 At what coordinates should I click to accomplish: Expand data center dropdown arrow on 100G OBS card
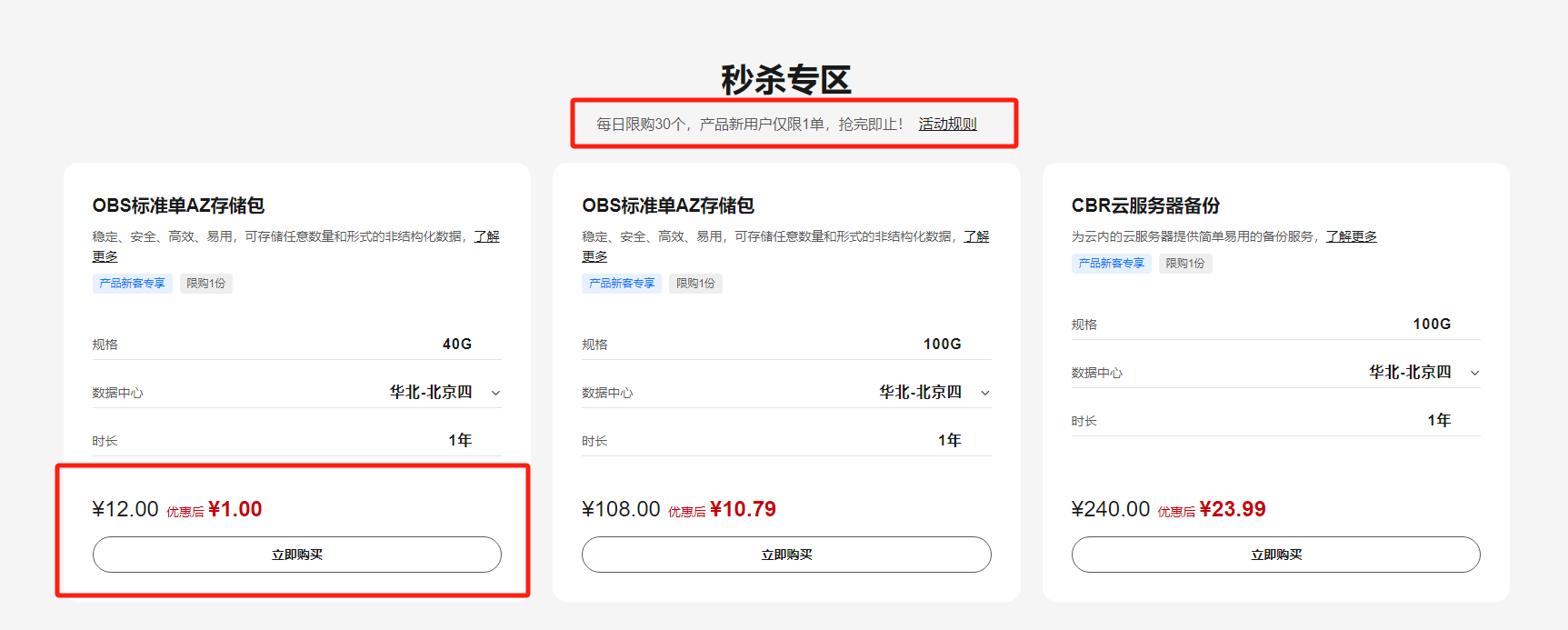tap(985, 393)
